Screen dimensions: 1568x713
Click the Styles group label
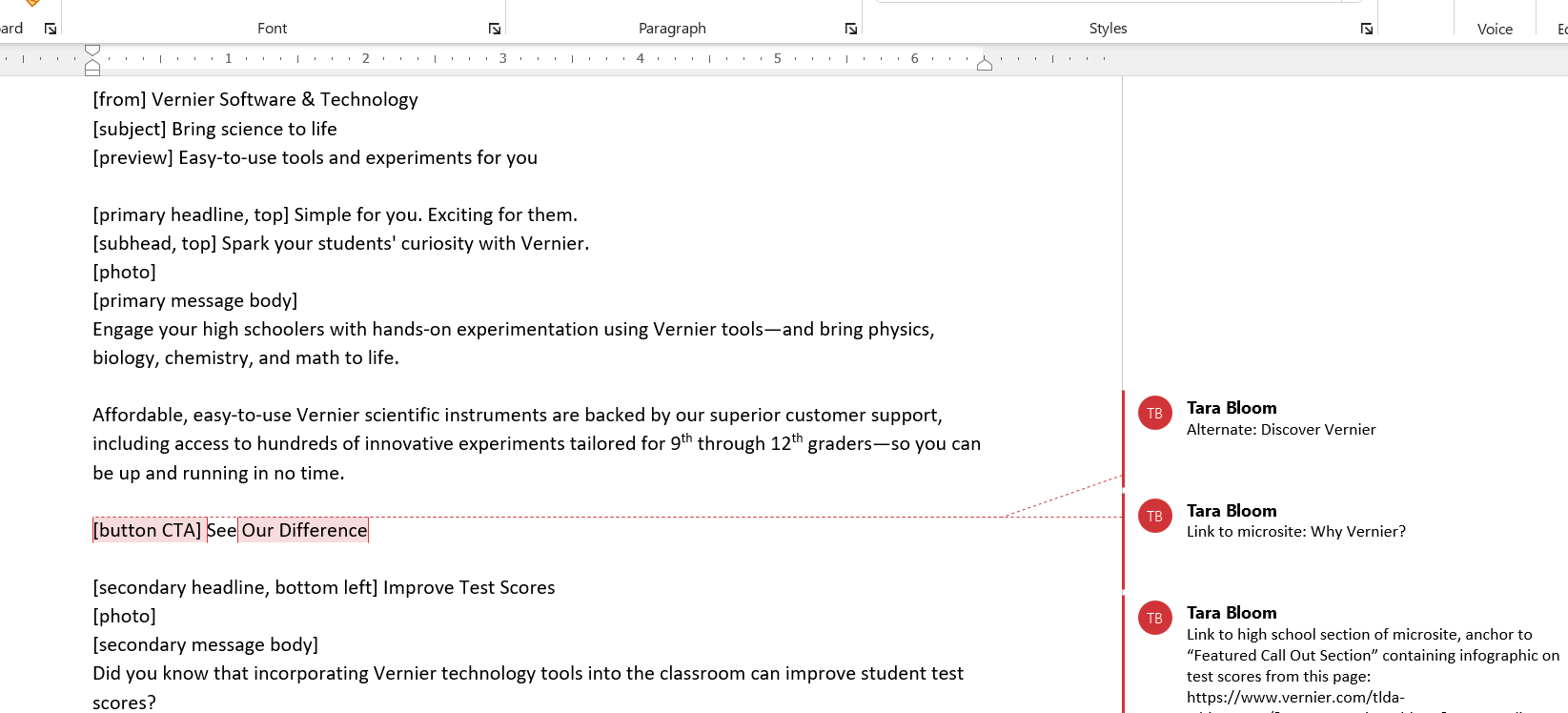pos(1108,29)
